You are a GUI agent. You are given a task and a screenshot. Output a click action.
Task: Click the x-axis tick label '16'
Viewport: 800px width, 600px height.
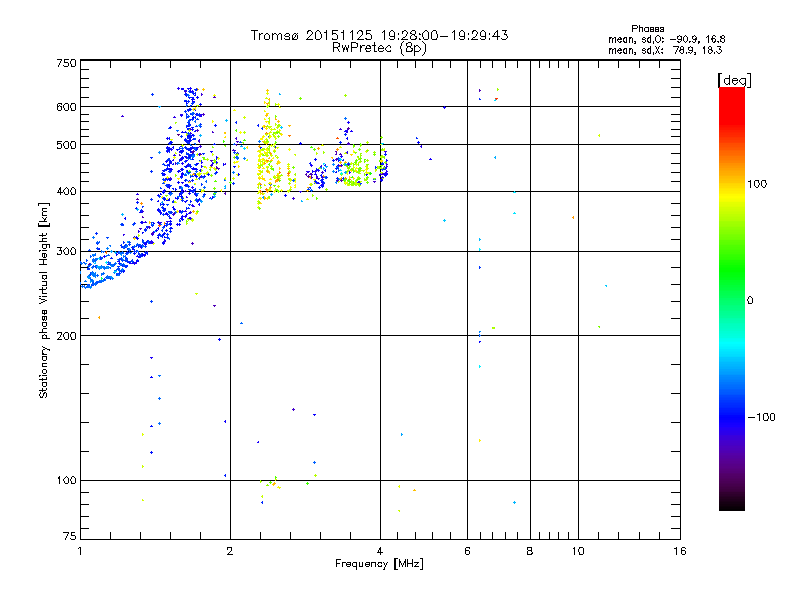[x=680, y=551]
